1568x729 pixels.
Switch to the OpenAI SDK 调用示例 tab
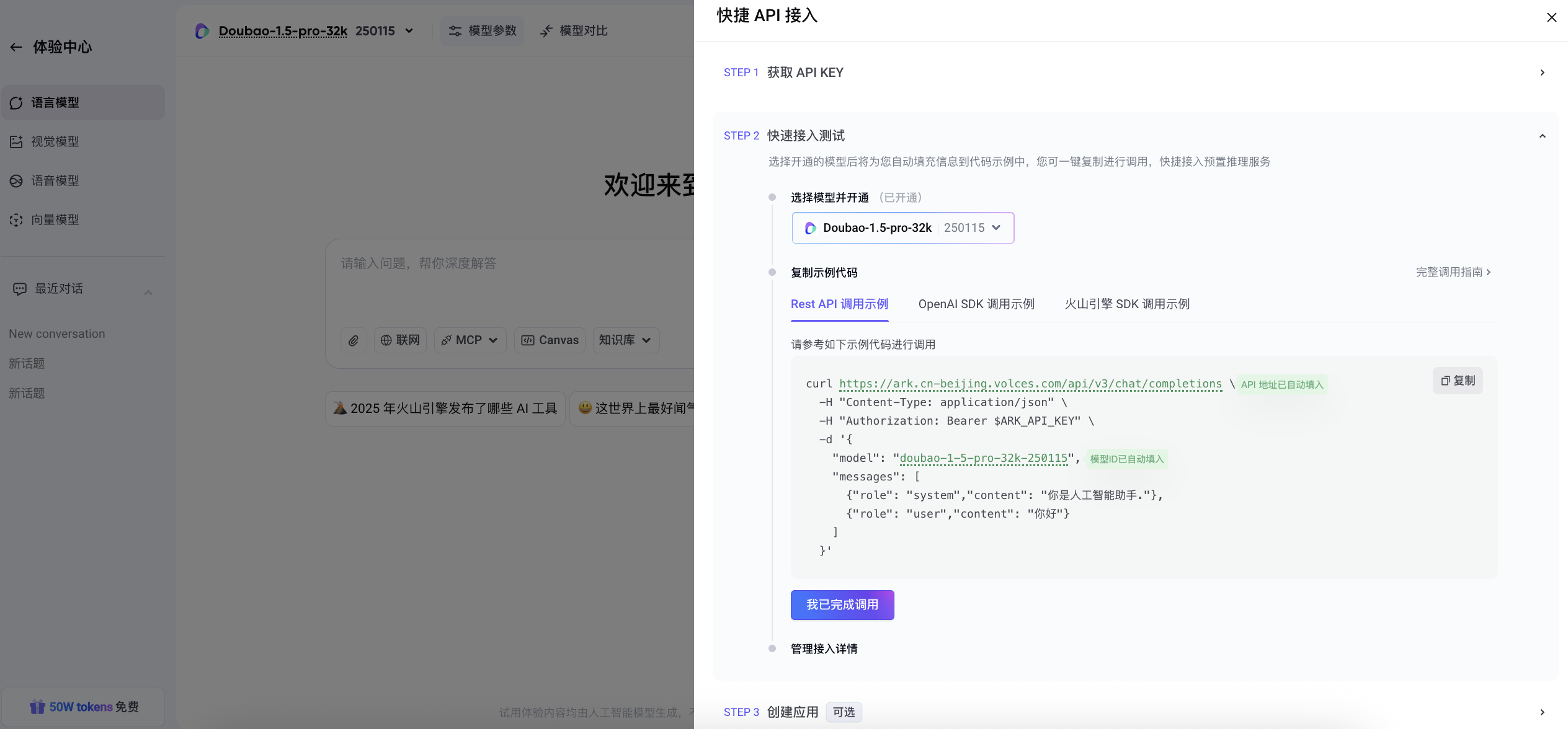tap(976, 304)
